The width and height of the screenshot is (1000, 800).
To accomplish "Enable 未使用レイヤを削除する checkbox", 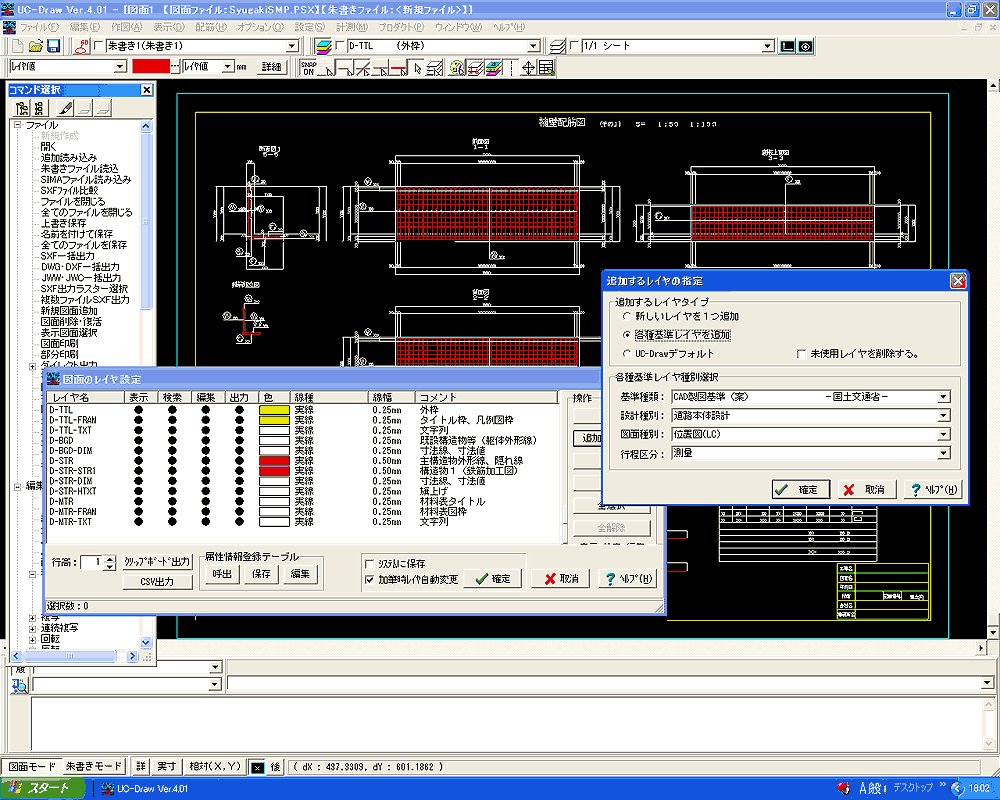I will [802, 354].
